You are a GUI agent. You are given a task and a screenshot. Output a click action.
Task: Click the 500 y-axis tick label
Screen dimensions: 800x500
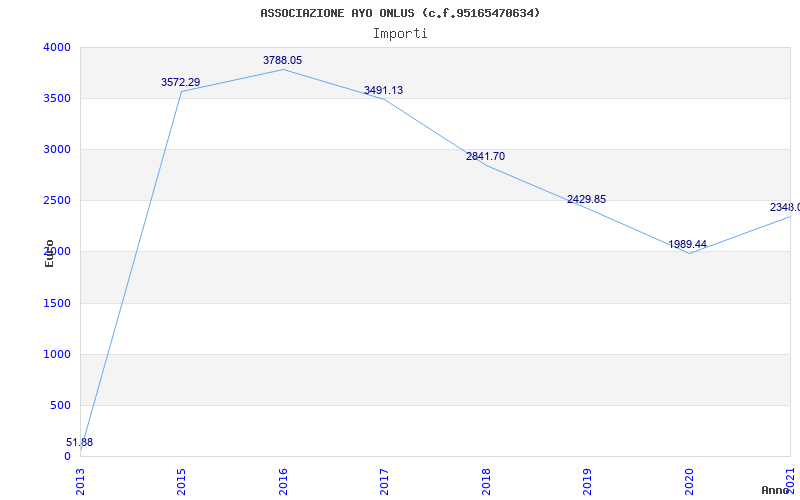click(x=60, y=406)
